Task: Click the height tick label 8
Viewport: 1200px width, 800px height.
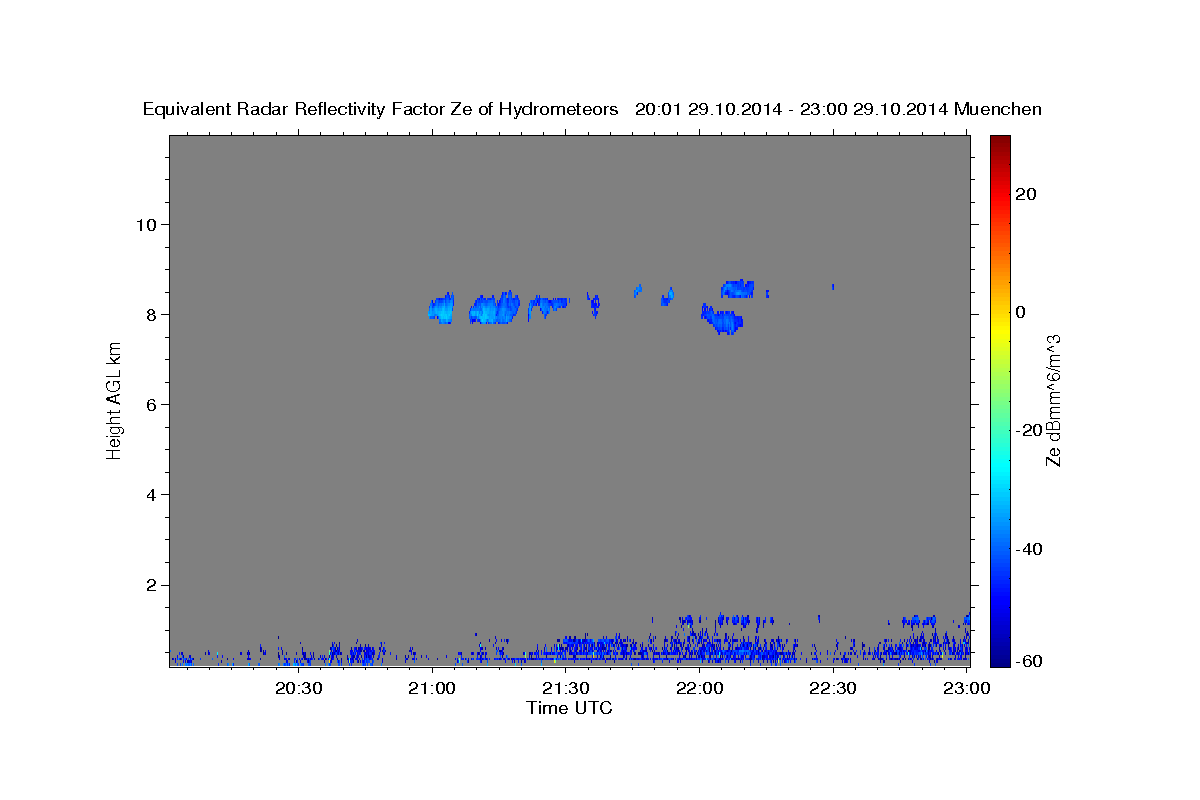Action: point(151,314)
